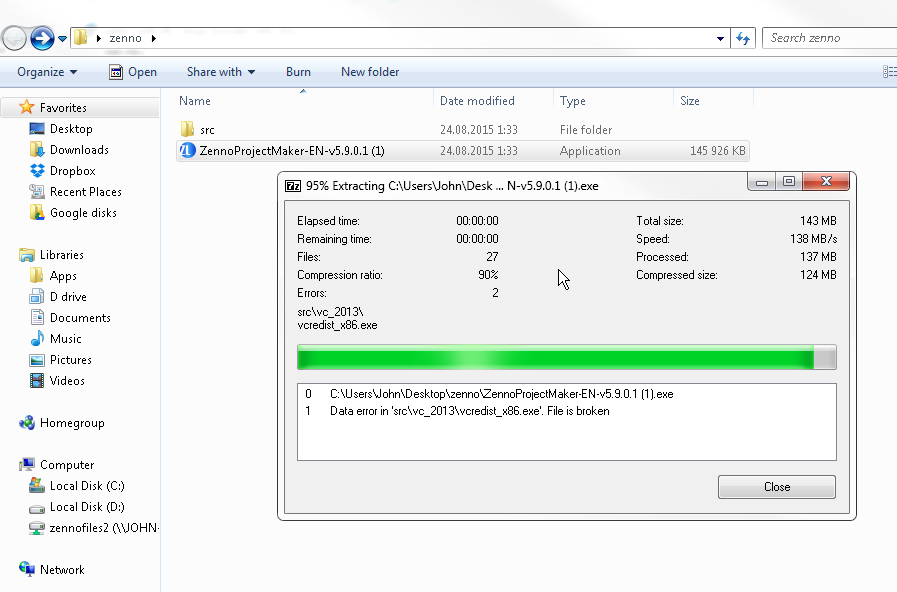Image resolution: width=897 pixels, height=592 pixels.
Task: Minimize the 7-Zip extraction dialog
Action: pyautogui.click(x=761, y=181)
